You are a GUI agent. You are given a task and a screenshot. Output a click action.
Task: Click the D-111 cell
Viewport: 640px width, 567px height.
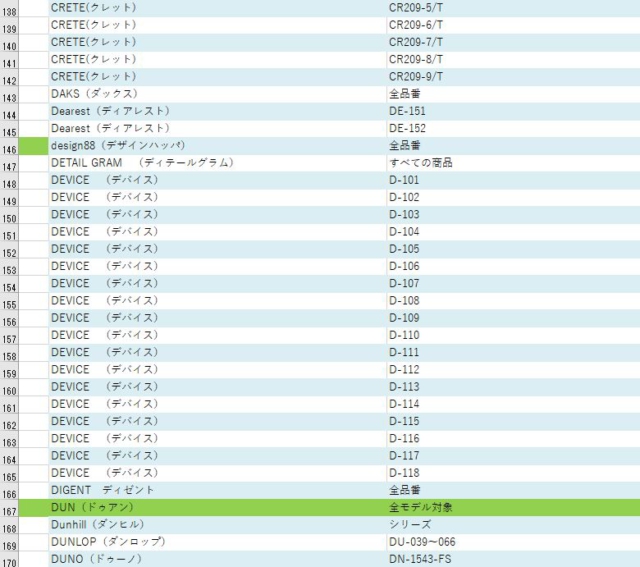click(x=513, y=352)
